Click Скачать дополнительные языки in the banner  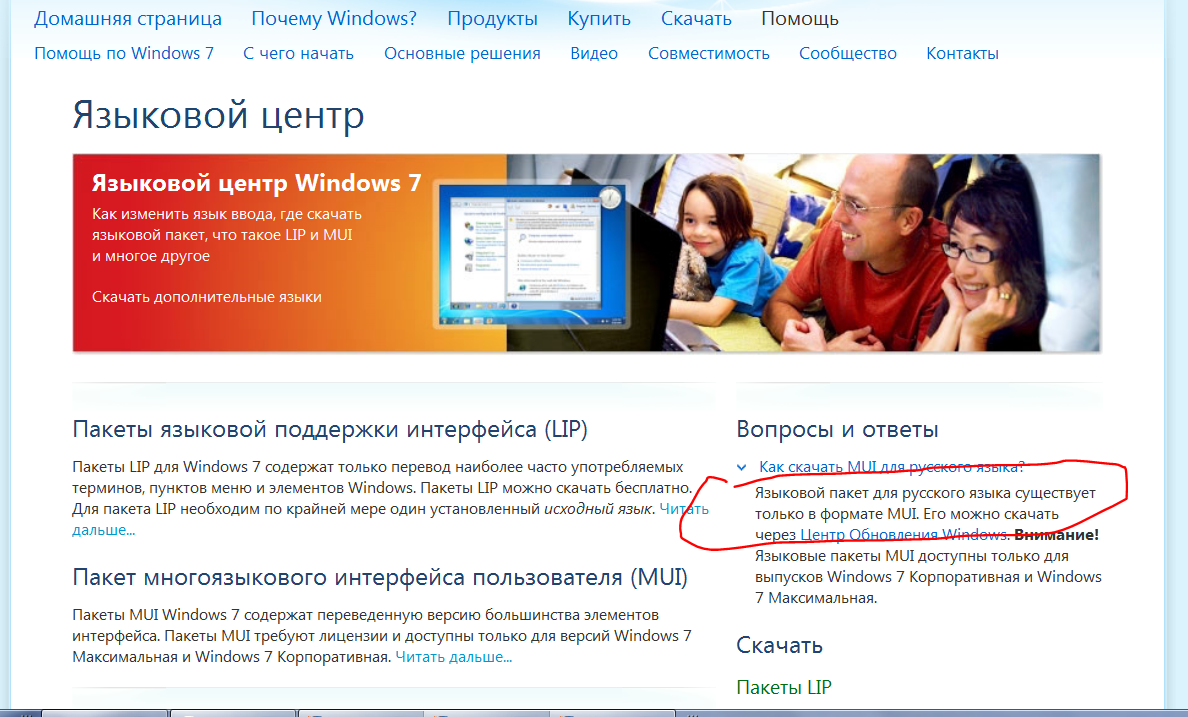click(x=207, y=297)
